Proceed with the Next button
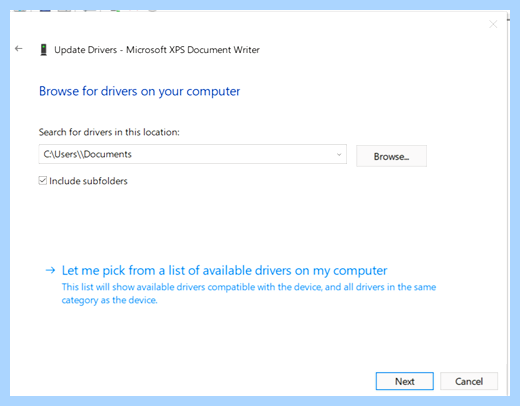The width and height of the screenshot is (520, 406). coord(405,381)
